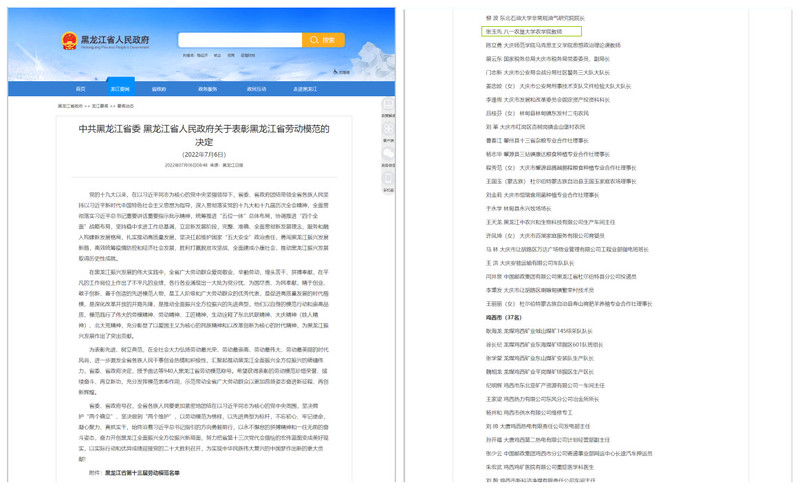This screenshot has height=489, width=799.
Task: Open the 走进黑龙江 navigation tab
Action: 305,89
